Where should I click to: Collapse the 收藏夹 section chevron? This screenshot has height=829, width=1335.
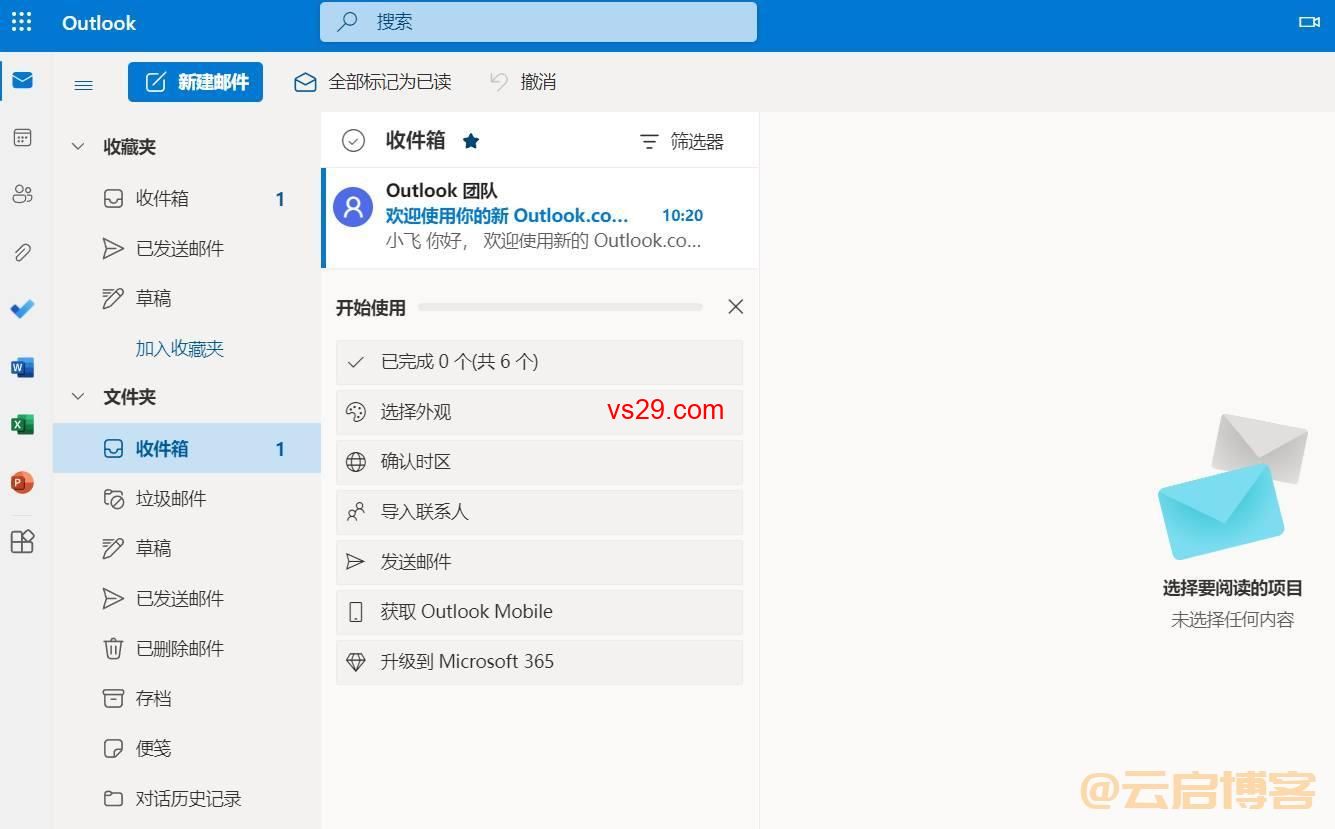77,147
